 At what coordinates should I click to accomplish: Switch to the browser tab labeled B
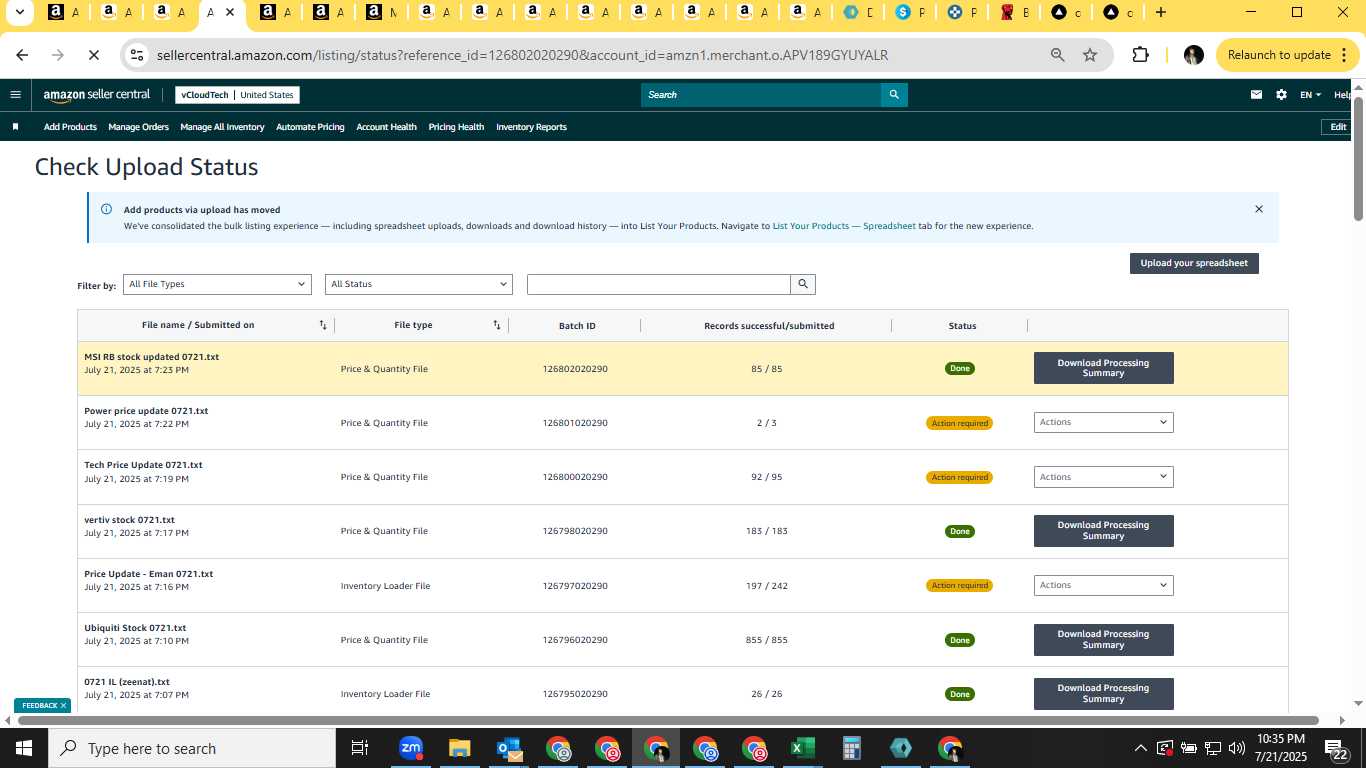click(1015, 12)
